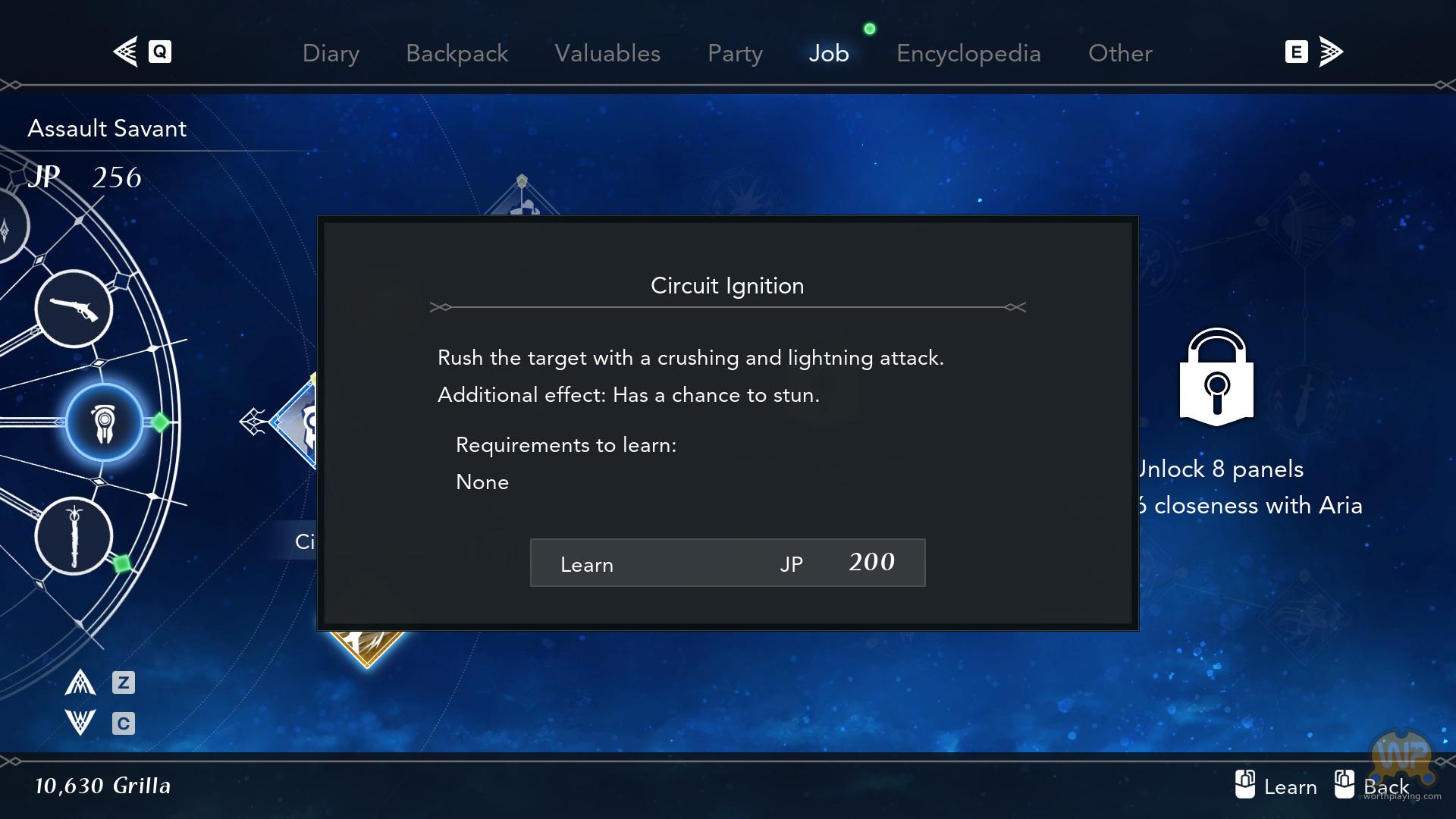This screenshot has height=819, width=1456.
Task: Select the rifle weapon icon on wheel
Action: coord(74,309)
